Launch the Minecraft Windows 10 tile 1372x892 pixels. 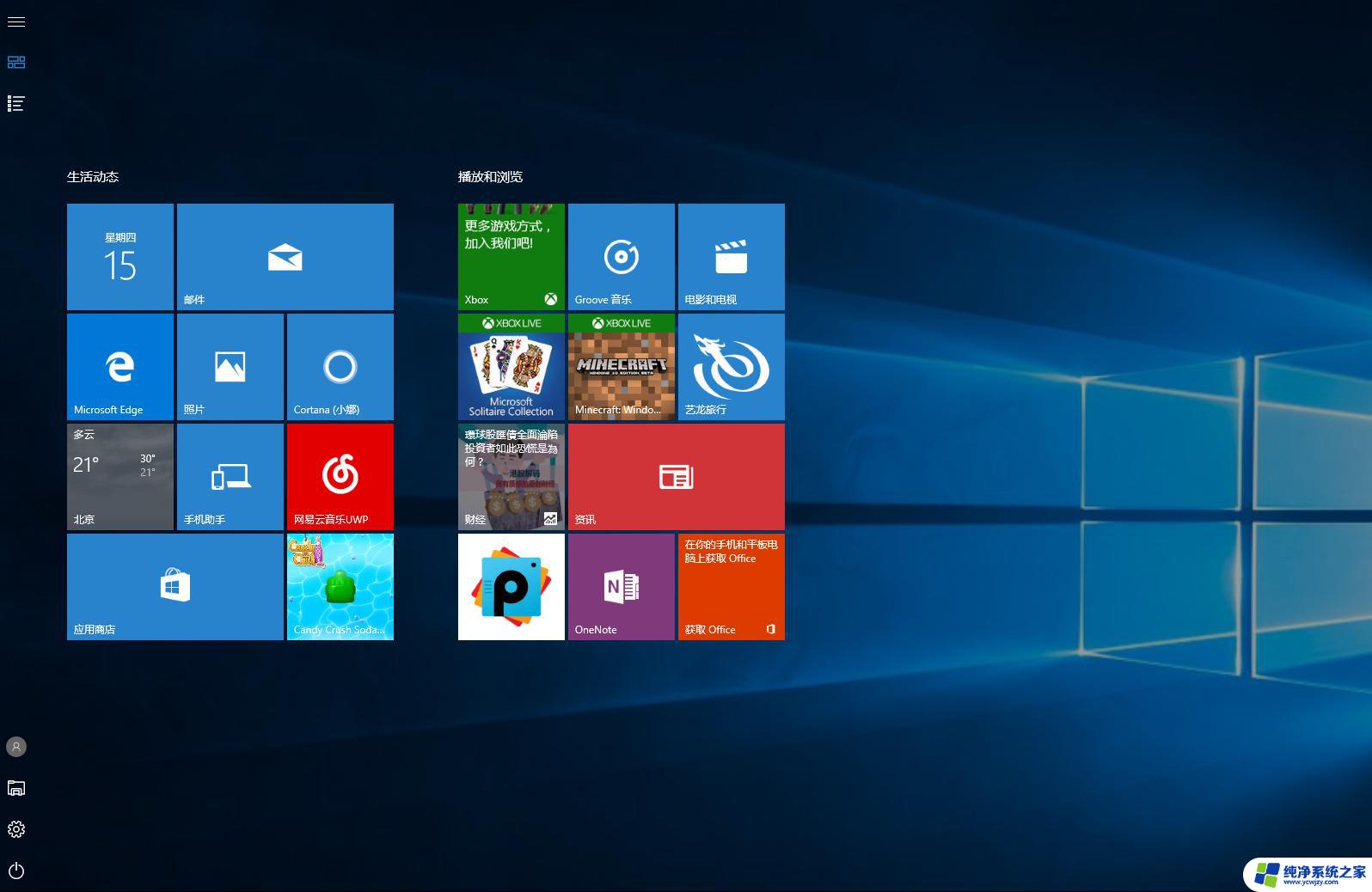[x=622, y=367]
